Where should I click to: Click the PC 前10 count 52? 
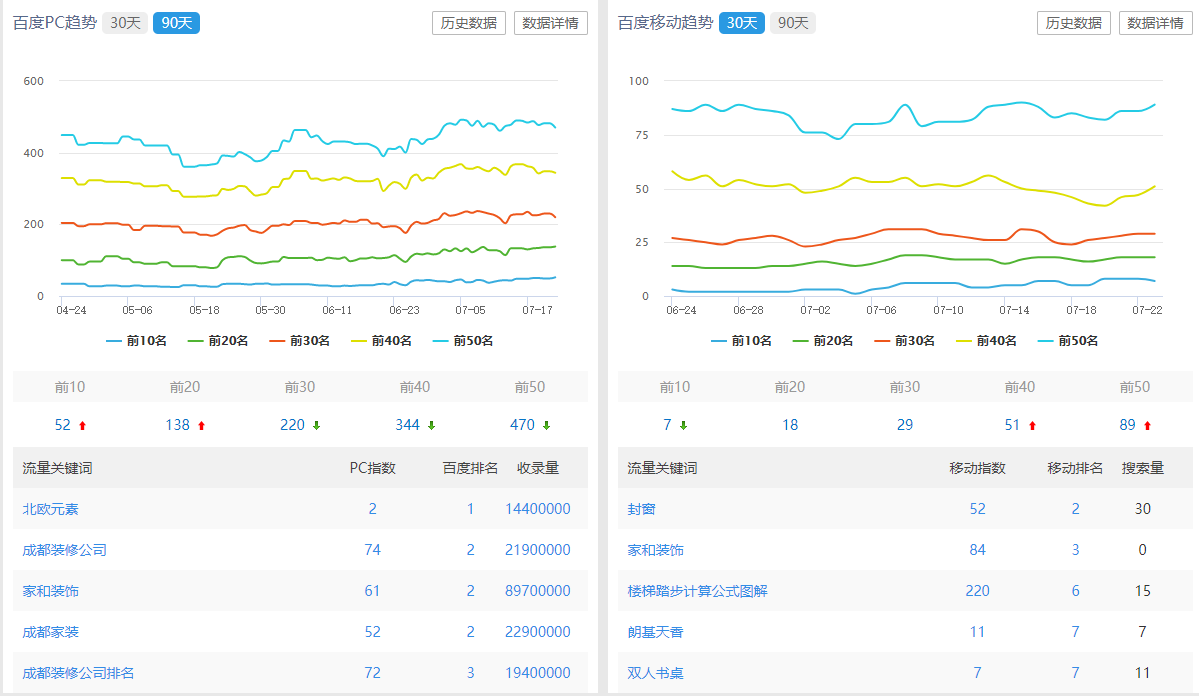pyautogui.click(x=63, y=425)
